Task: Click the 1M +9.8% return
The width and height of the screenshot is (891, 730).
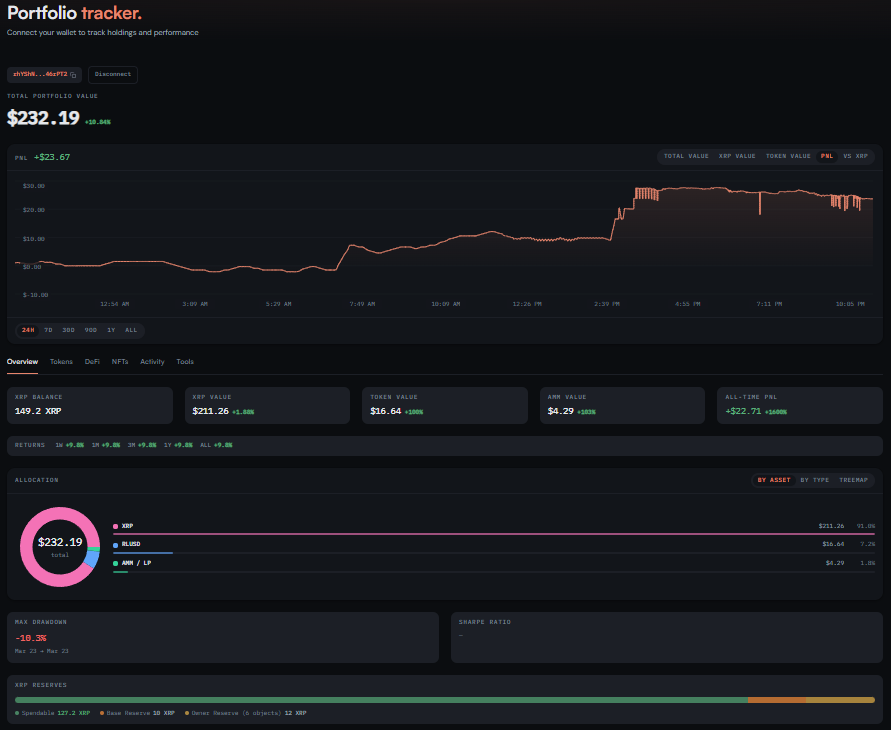Action: [106, 445]
